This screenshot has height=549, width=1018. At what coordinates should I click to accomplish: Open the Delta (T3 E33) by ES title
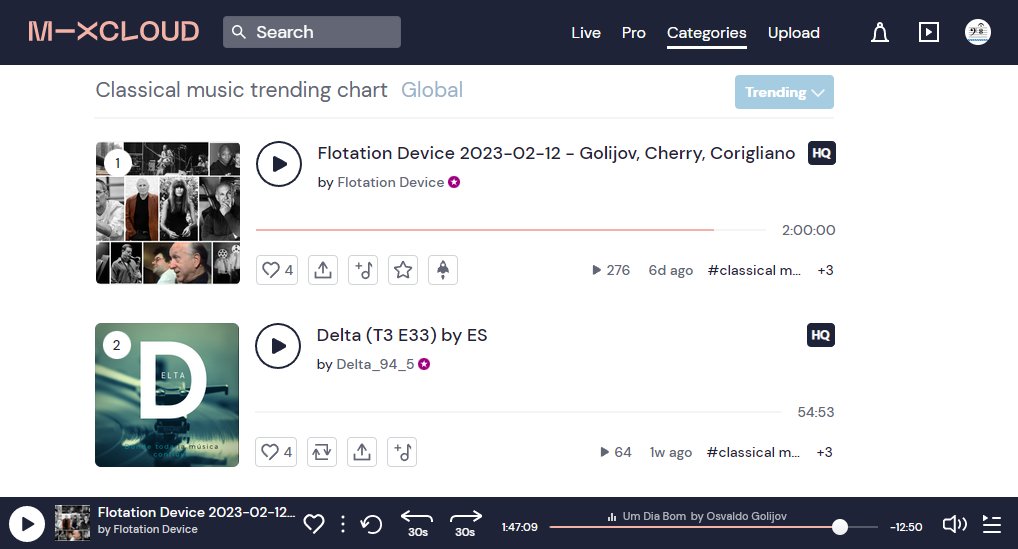(x=402, y=335)
